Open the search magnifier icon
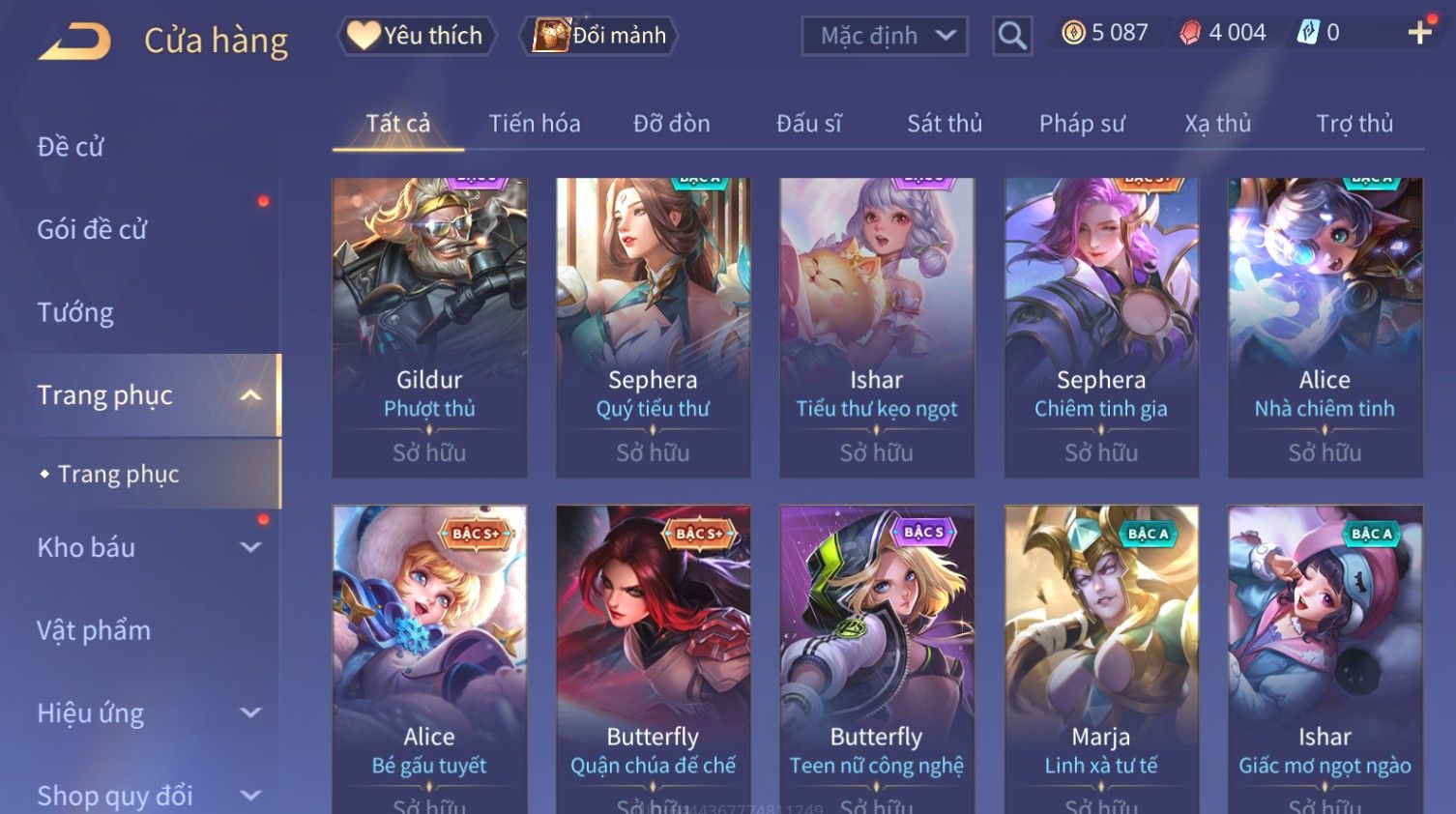Image resolution: width=1456 pixels, height=814 pixels. point(1012,36)
